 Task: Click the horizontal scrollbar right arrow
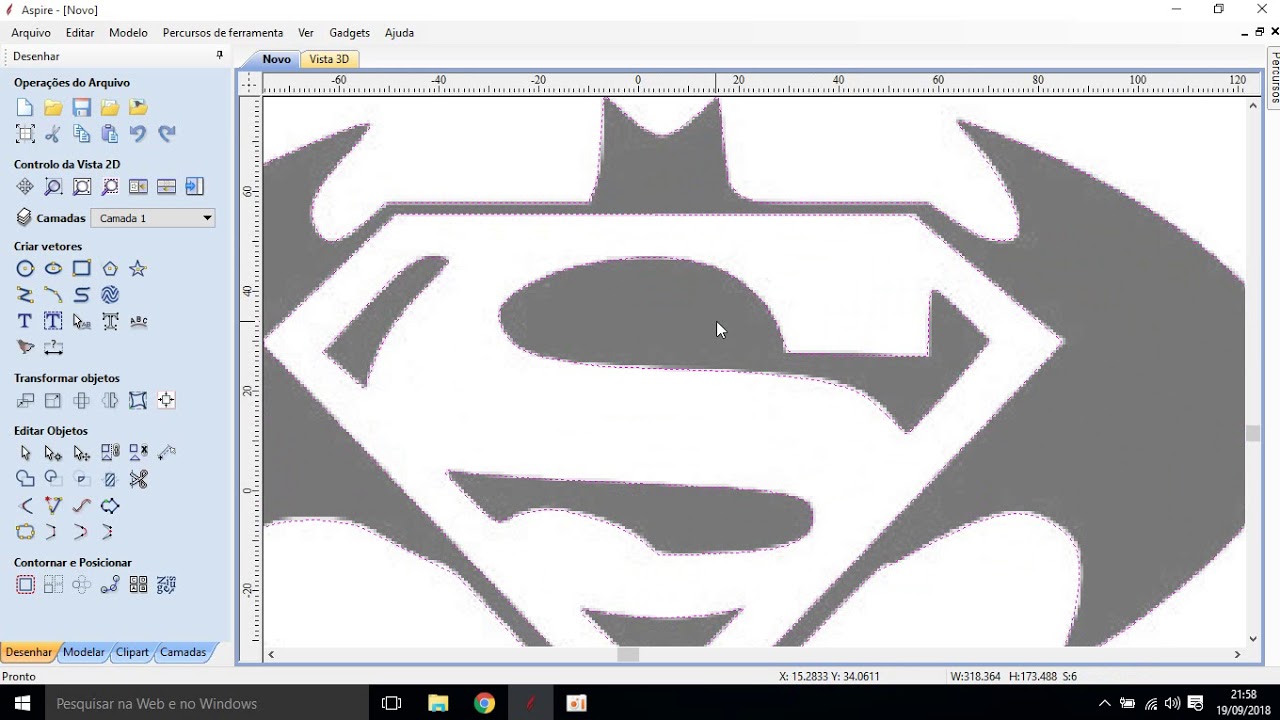click(1237, 654)
